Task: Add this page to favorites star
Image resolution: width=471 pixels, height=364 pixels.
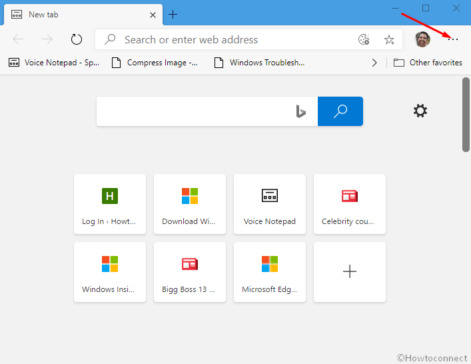Action: (x=389, y=40)
